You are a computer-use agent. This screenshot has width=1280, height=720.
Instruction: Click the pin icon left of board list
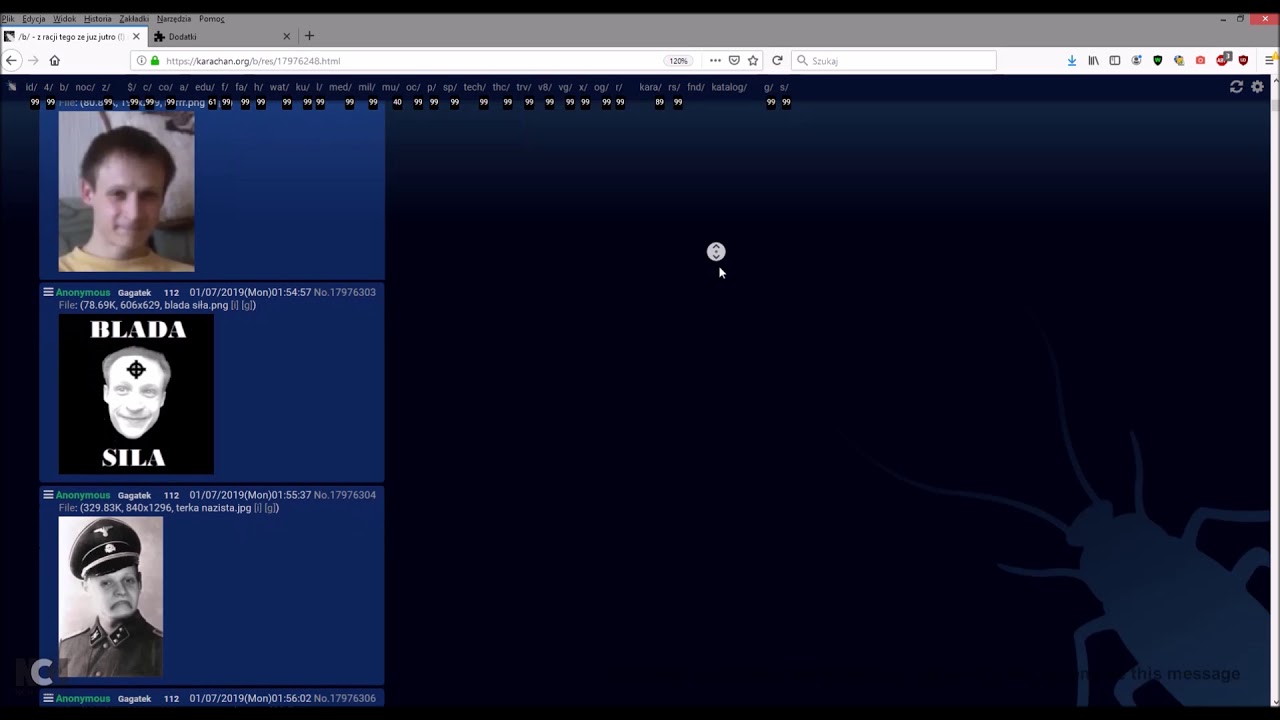(x=12, y=87)
